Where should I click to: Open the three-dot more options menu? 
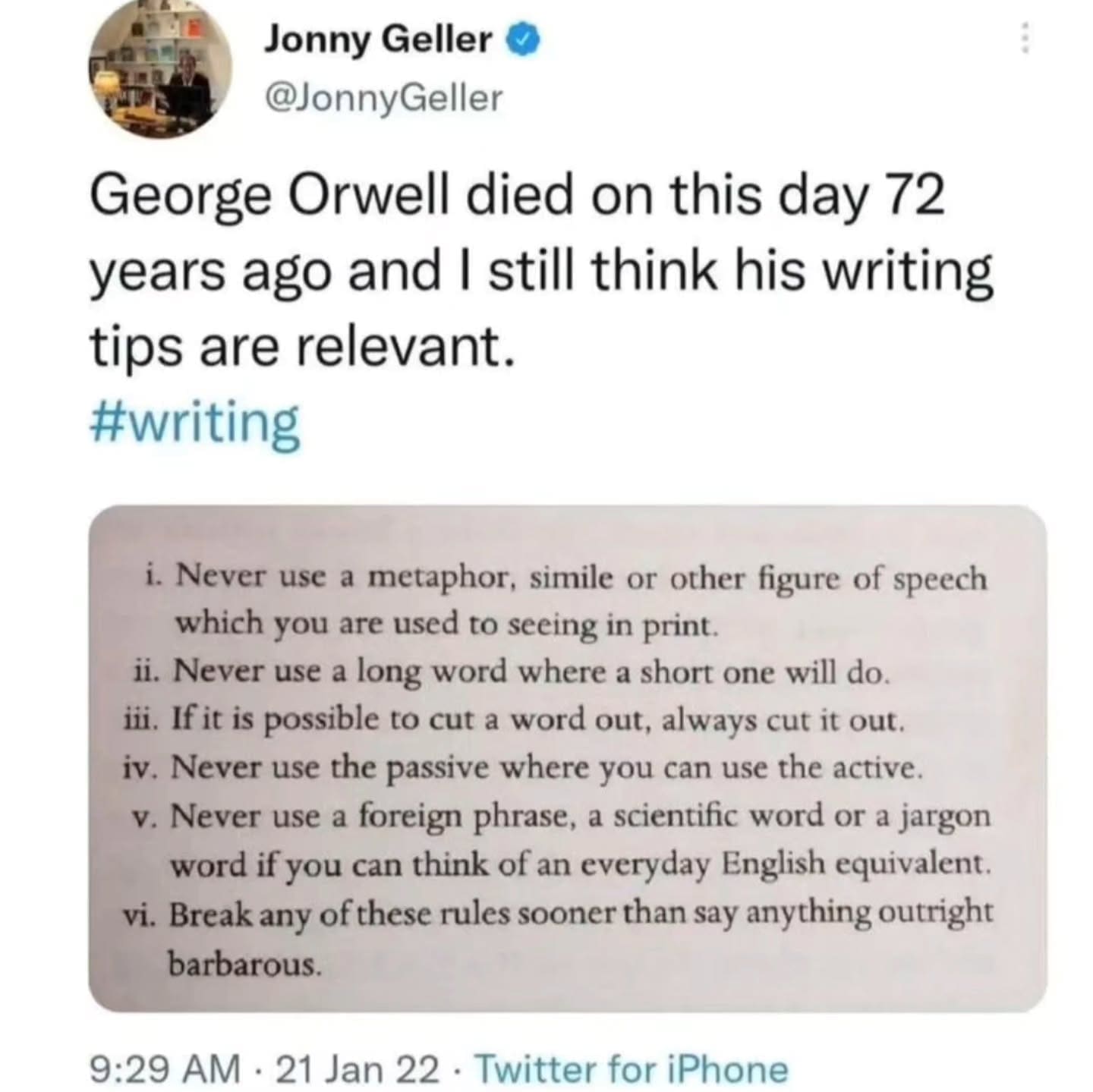tap(1025, 38)
